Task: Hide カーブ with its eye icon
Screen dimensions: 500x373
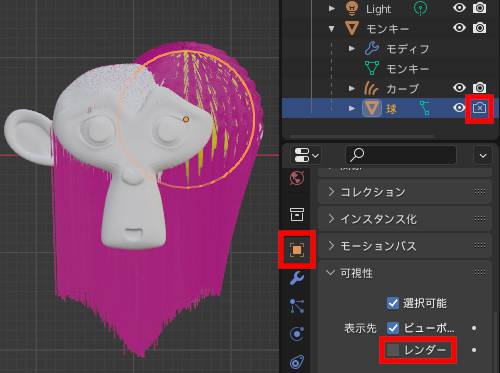Action: [x=459, y=88]
